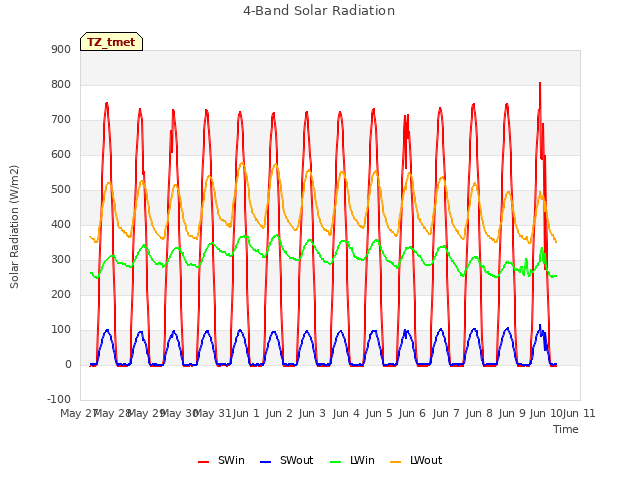Click the 800 y-axis tick label
Image resolution: width=640 pixels, height=480 pixels.
(x=61, y=84)
